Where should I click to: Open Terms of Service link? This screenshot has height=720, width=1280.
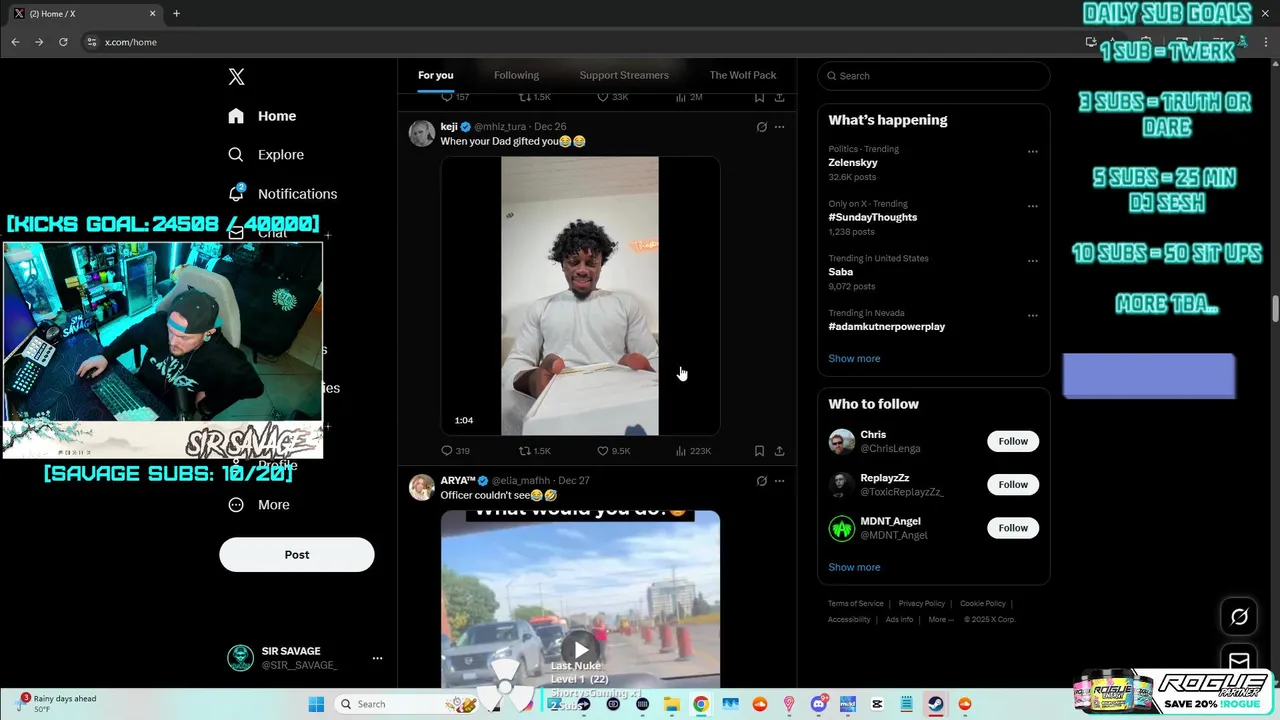pos(856,604)
